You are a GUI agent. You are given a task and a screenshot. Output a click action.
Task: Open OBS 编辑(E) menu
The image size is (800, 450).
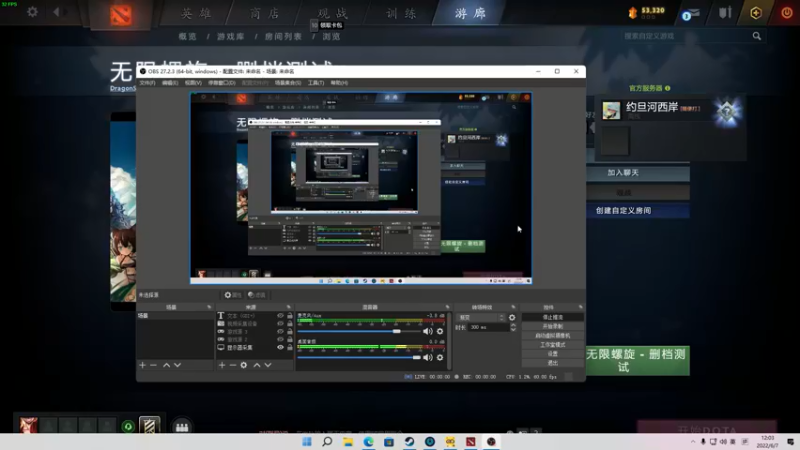pyautogui.click(x=170, y=83)
